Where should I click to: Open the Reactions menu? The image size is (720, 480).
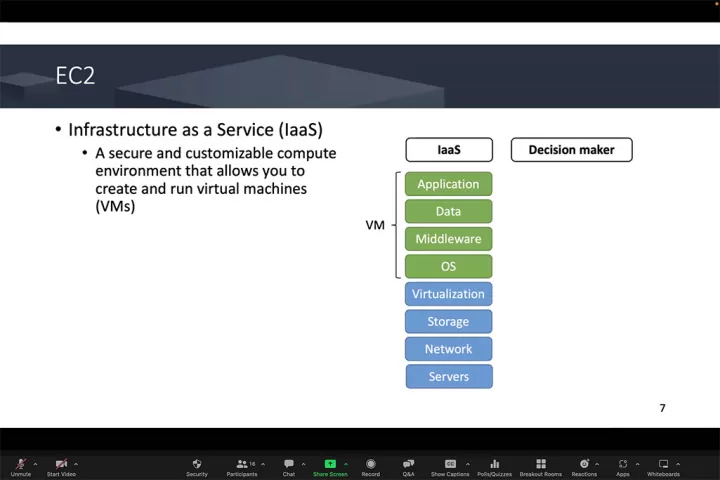(584, 467)
